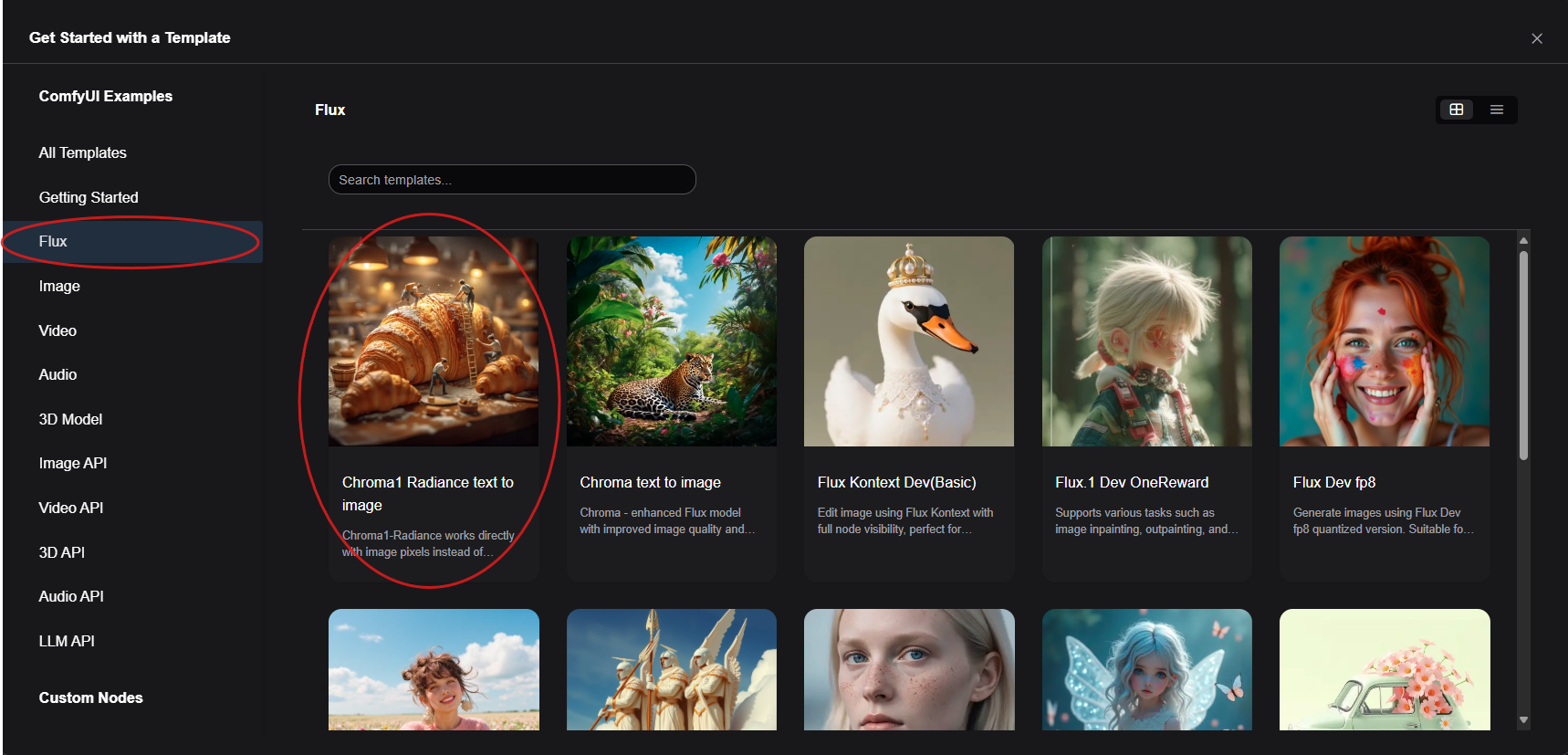Open flower car thumbnail
1568x755 pixels.
[x=1385, y=669]
